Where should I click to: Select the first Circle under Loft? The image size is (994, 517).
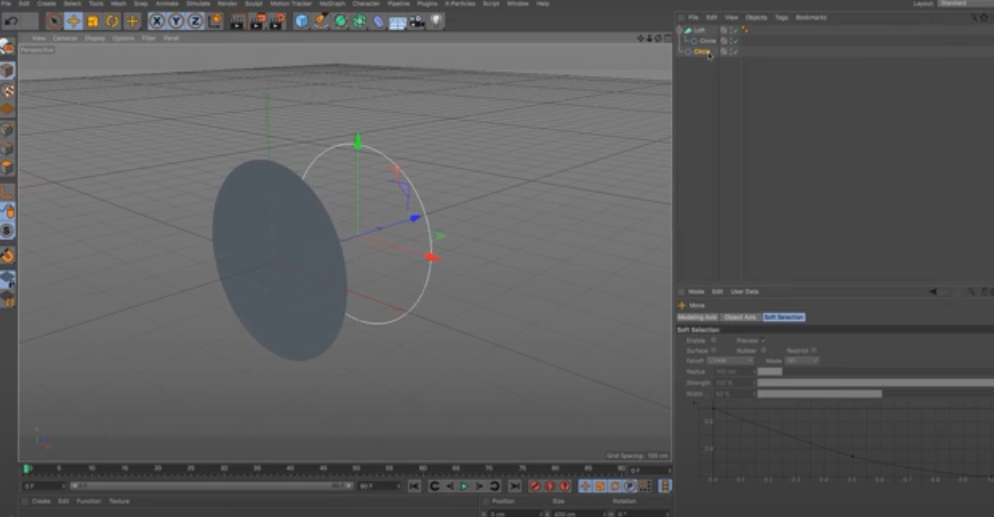click(707, 41)
